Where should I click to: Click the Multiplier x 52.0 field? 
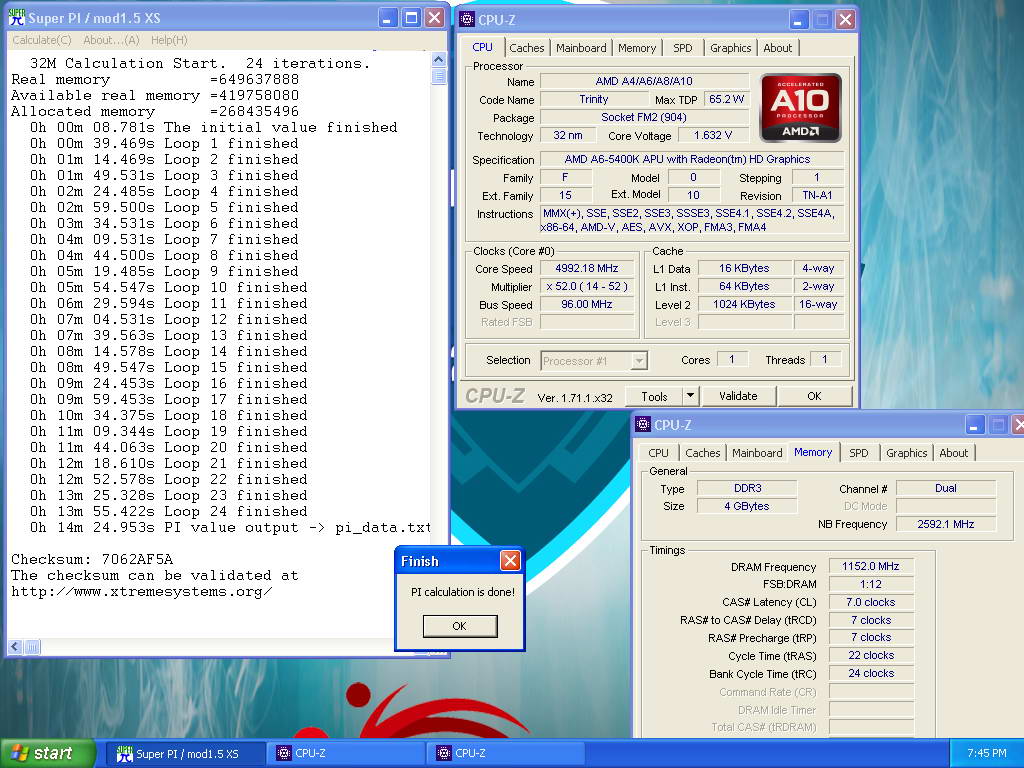(586, 286)
